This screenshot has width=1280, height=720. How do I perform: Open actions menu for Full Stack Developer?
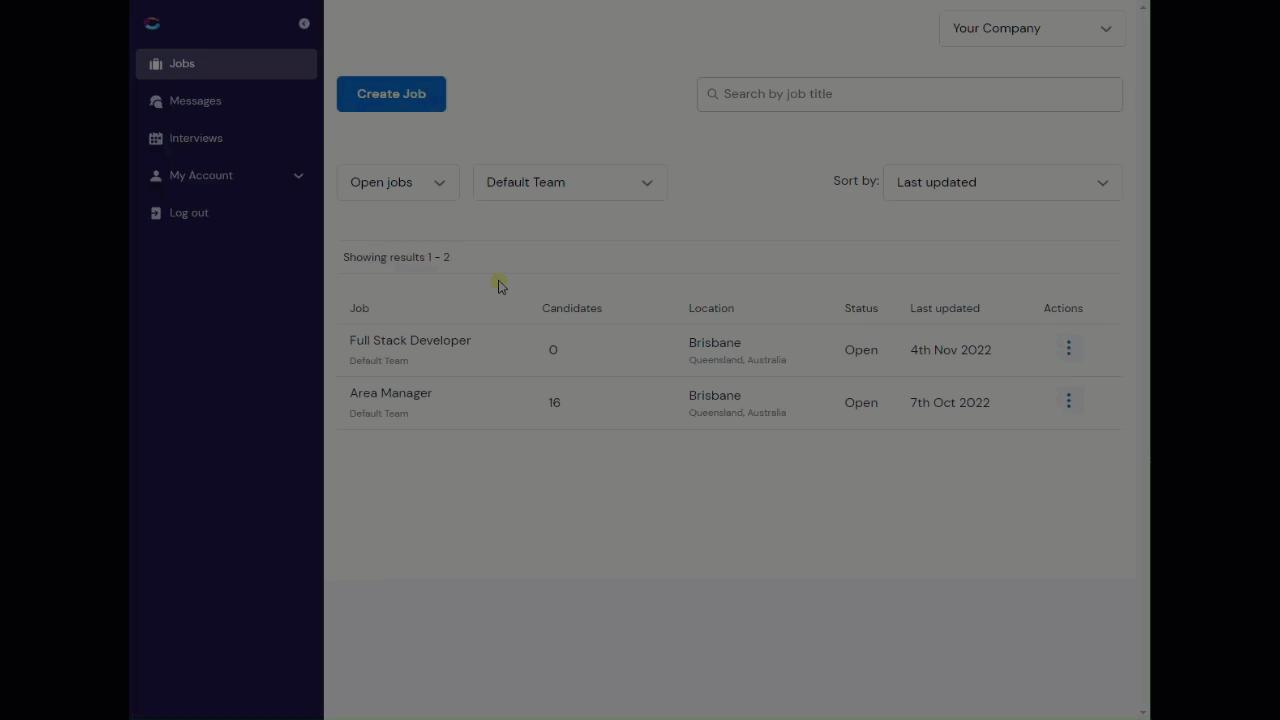click(x=1068, y=348)
